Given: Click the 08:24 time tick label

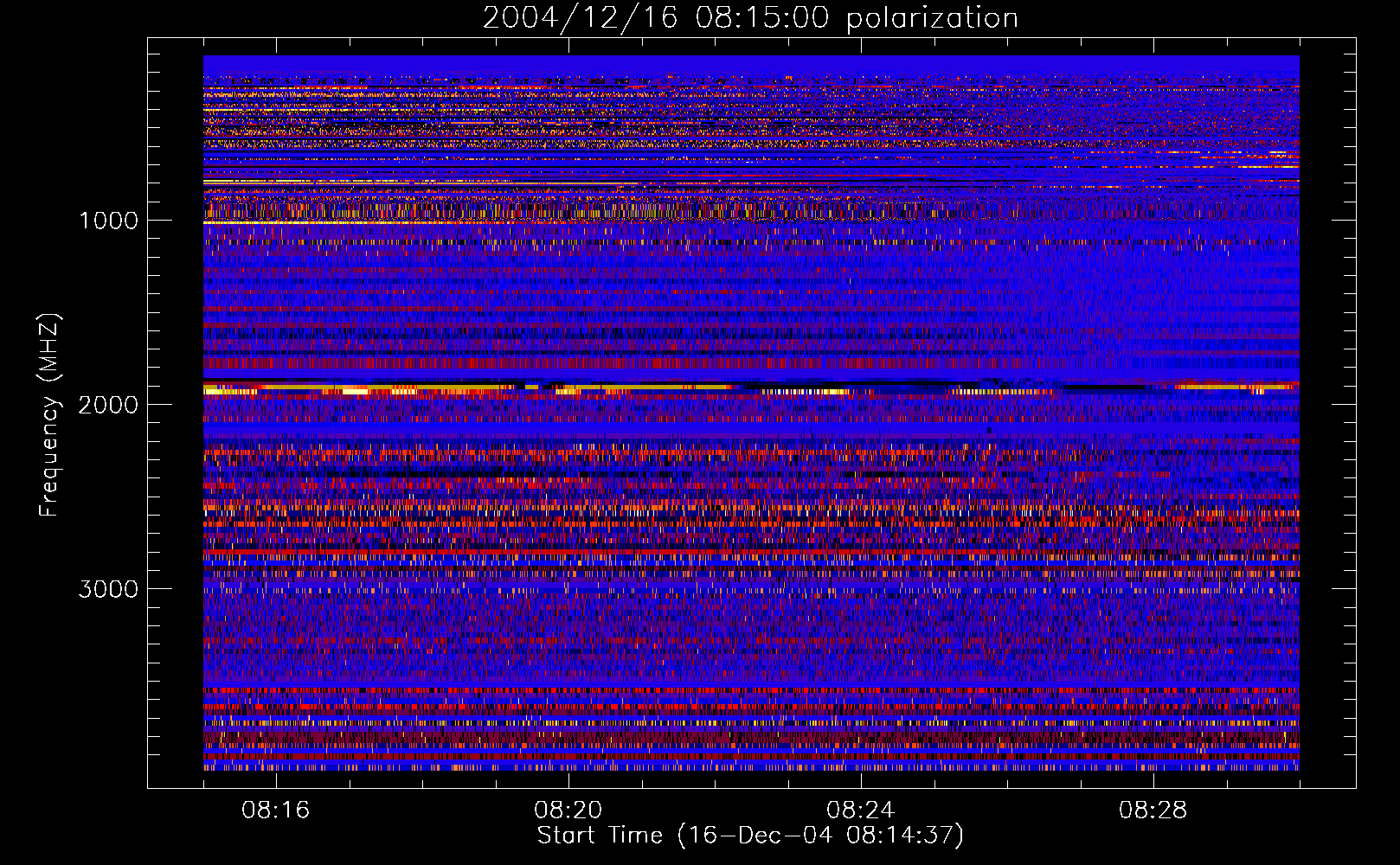Looking at the screenshot, I should pos(861,811).
